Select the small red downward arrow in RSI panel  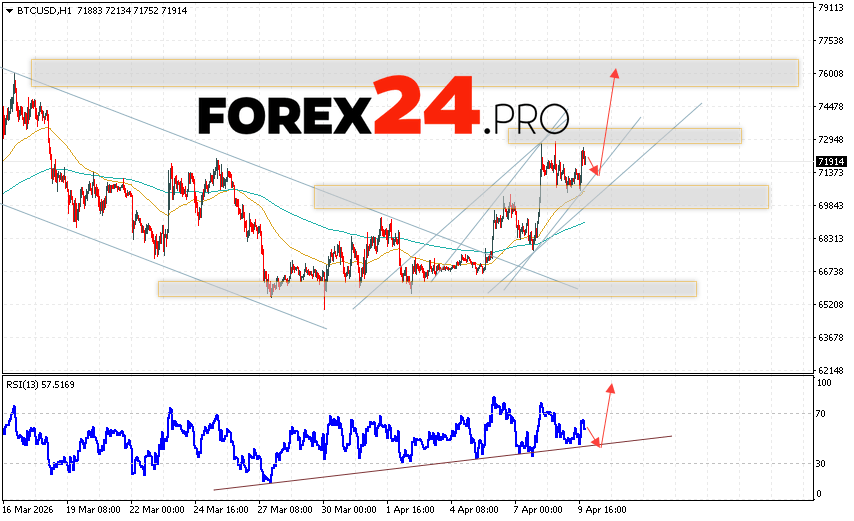(592, 435)
